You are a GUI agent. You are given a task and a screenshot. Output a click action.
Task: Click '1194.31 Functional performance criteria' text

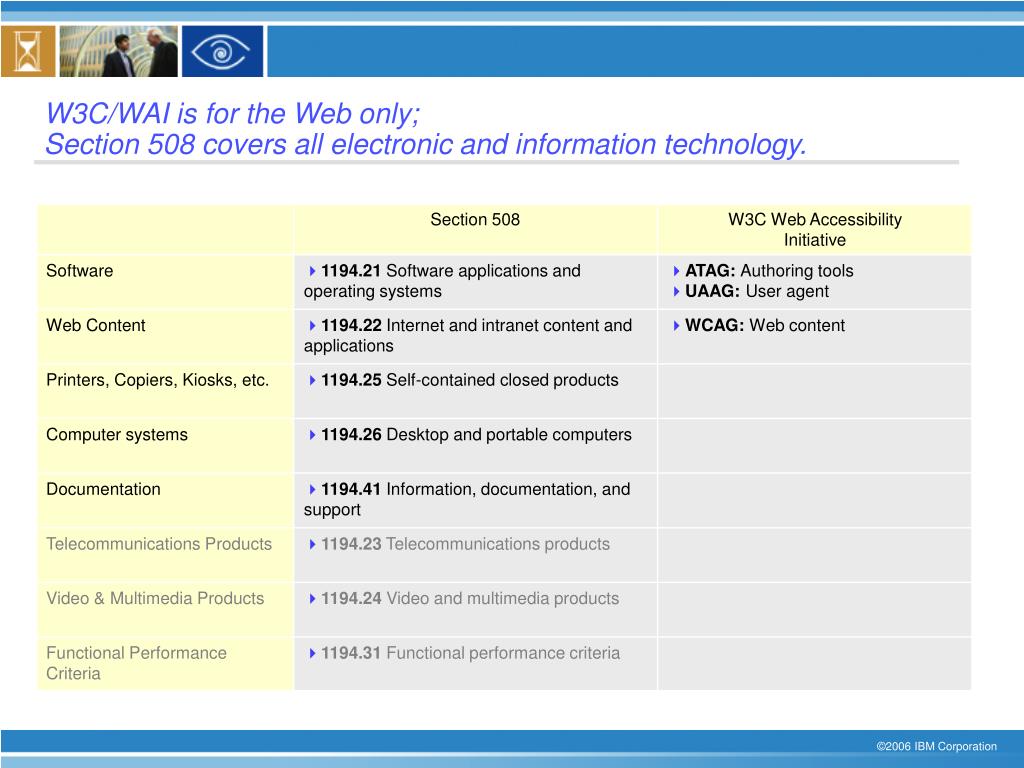pos(470,653)
